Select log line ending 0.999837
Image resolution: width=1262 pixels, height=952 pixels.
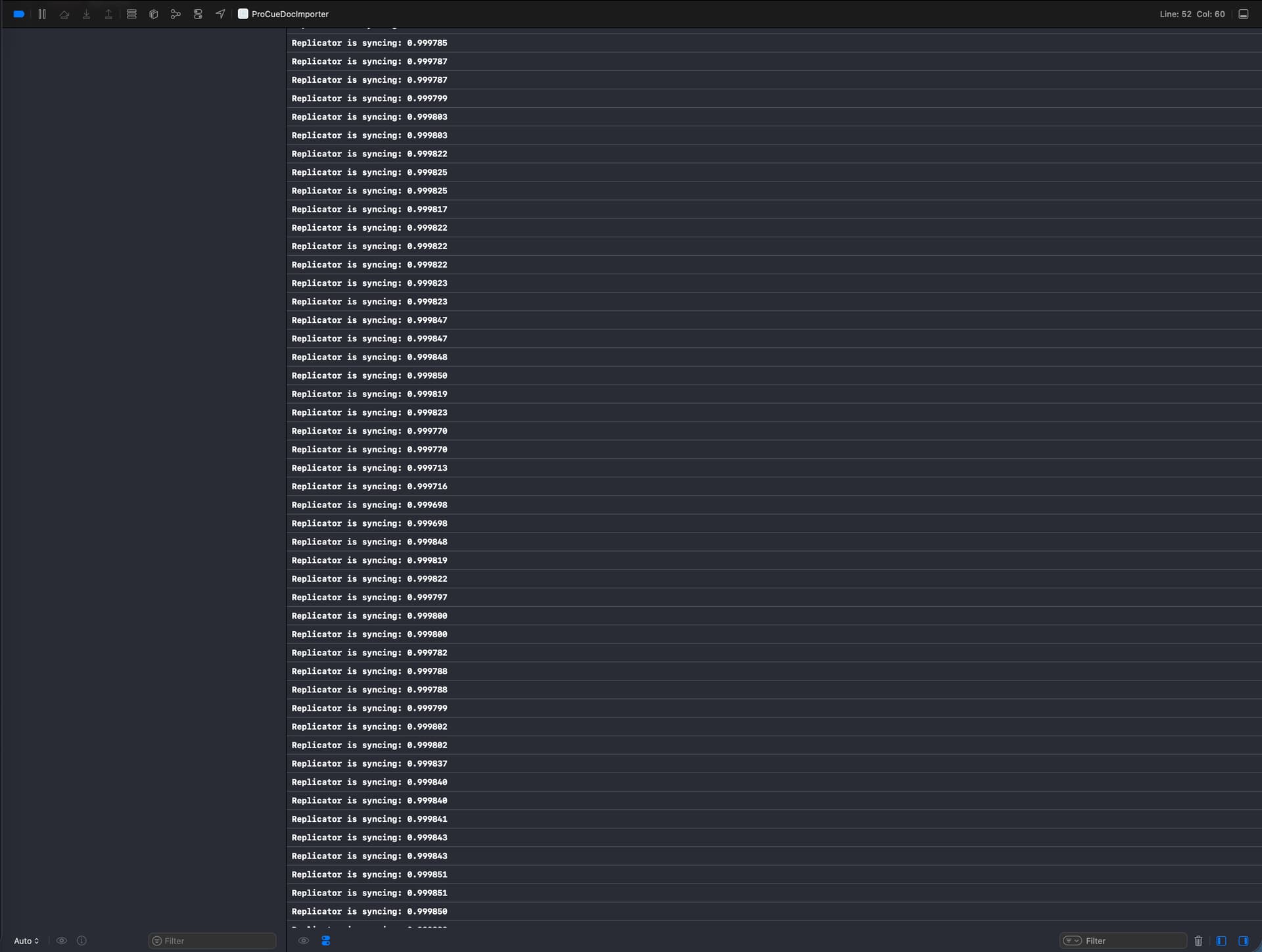(x=774, y=763)
